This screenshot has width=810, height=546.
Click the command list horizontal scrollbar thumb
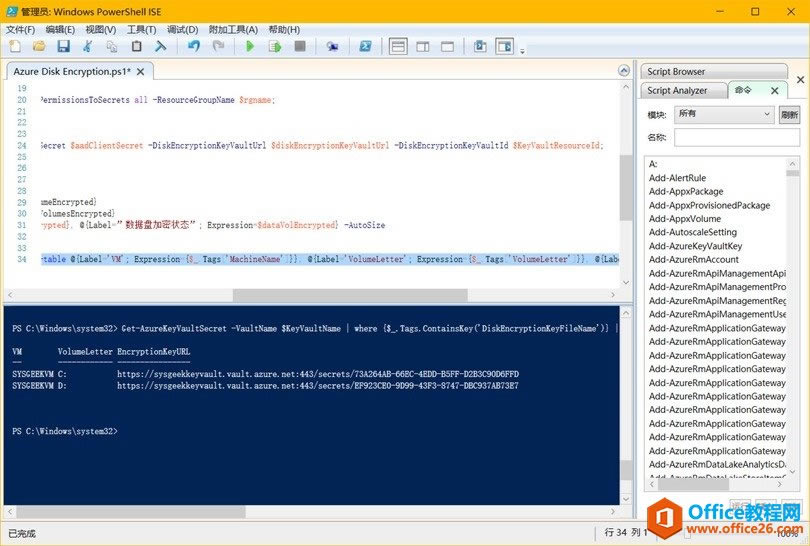point(693,485)
